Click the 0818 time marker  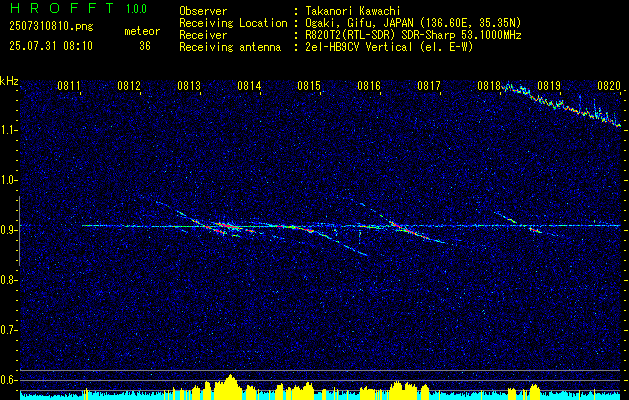click(489, 85)
